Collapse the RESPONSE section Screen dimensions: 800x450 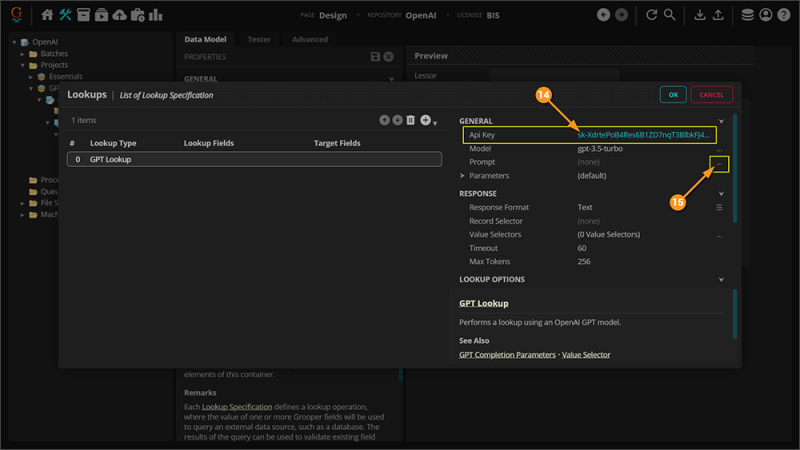[x=721, y=194]
